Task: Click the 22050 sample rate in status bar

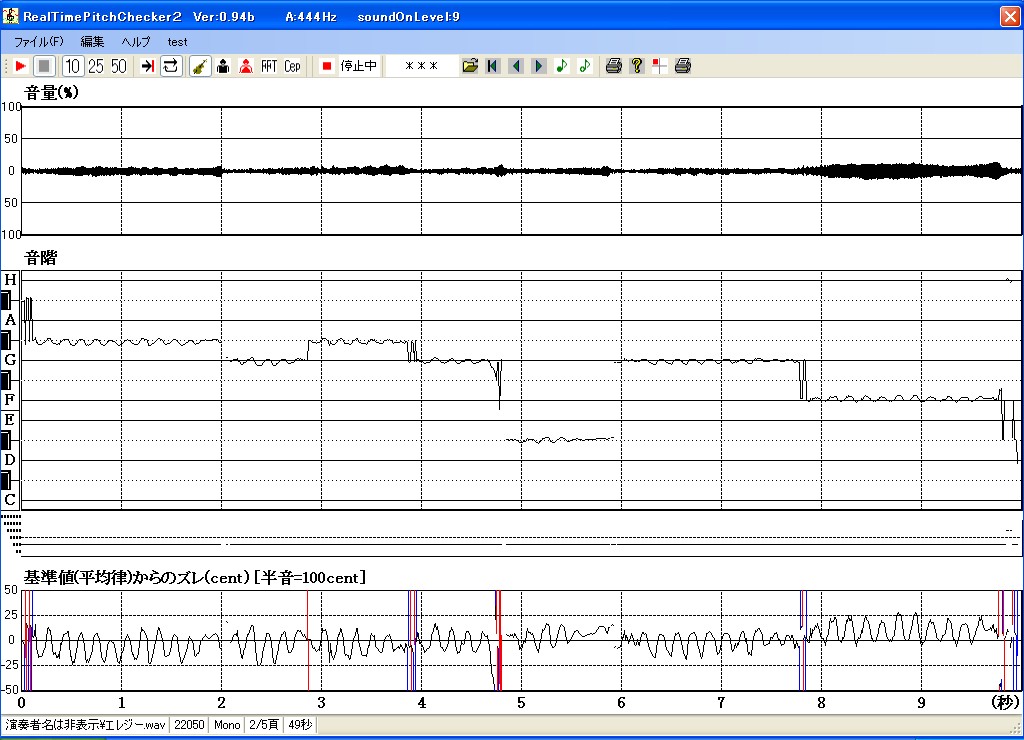Action: tap(189, 724)
